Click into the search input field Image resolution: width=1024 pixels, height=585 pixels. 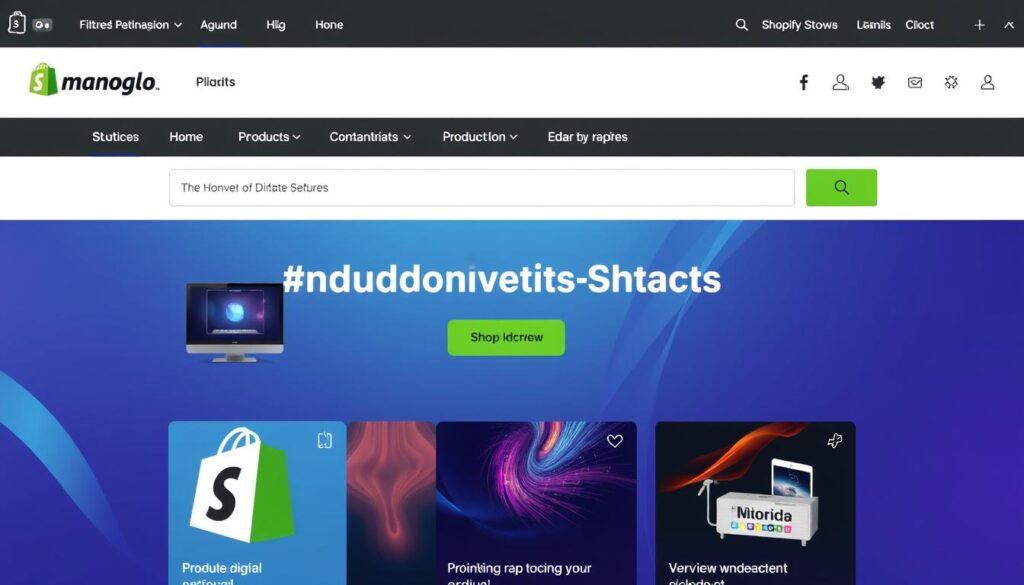pos(482,187)
